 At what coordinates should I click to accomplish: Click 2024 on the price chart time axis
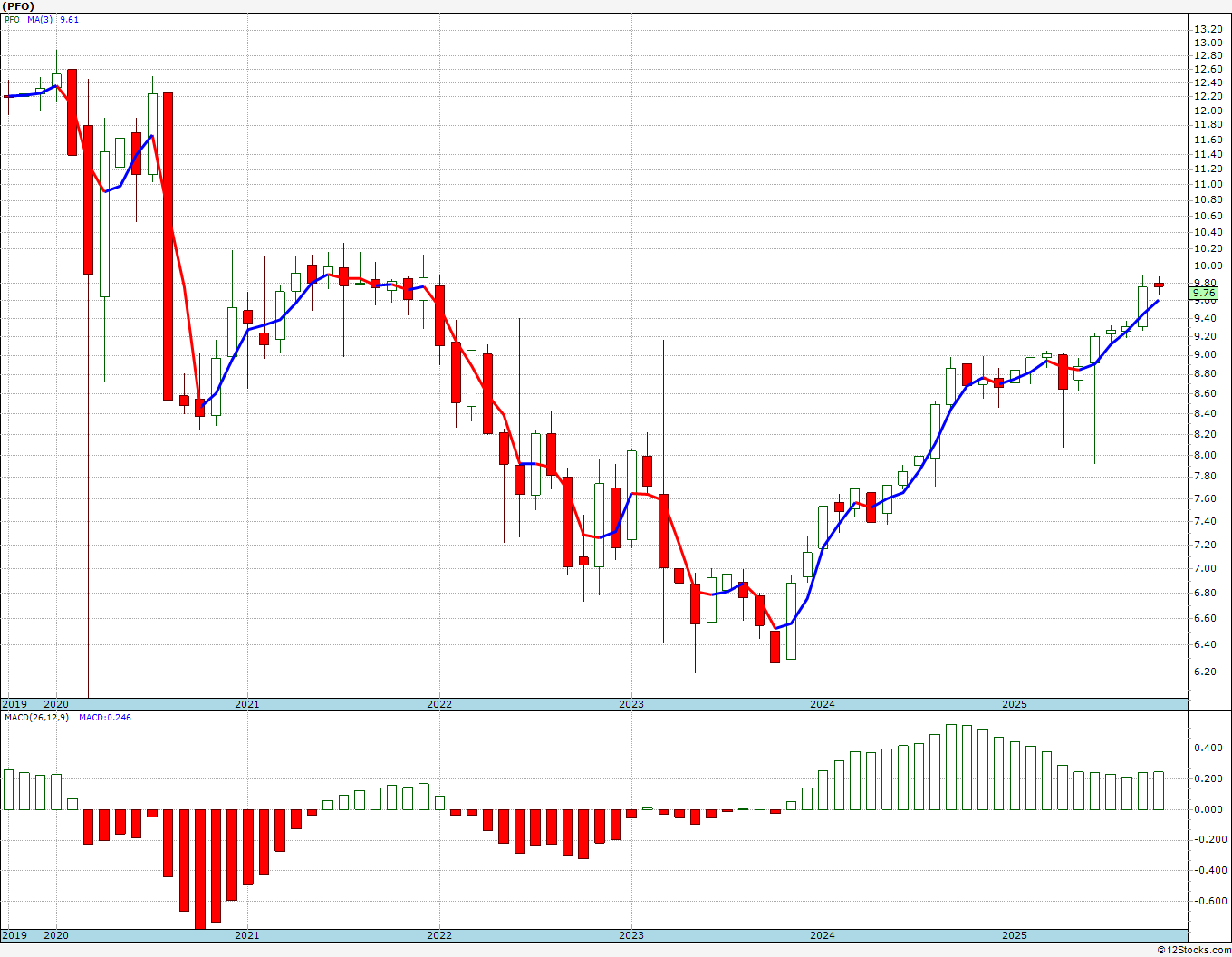[823, 704]
